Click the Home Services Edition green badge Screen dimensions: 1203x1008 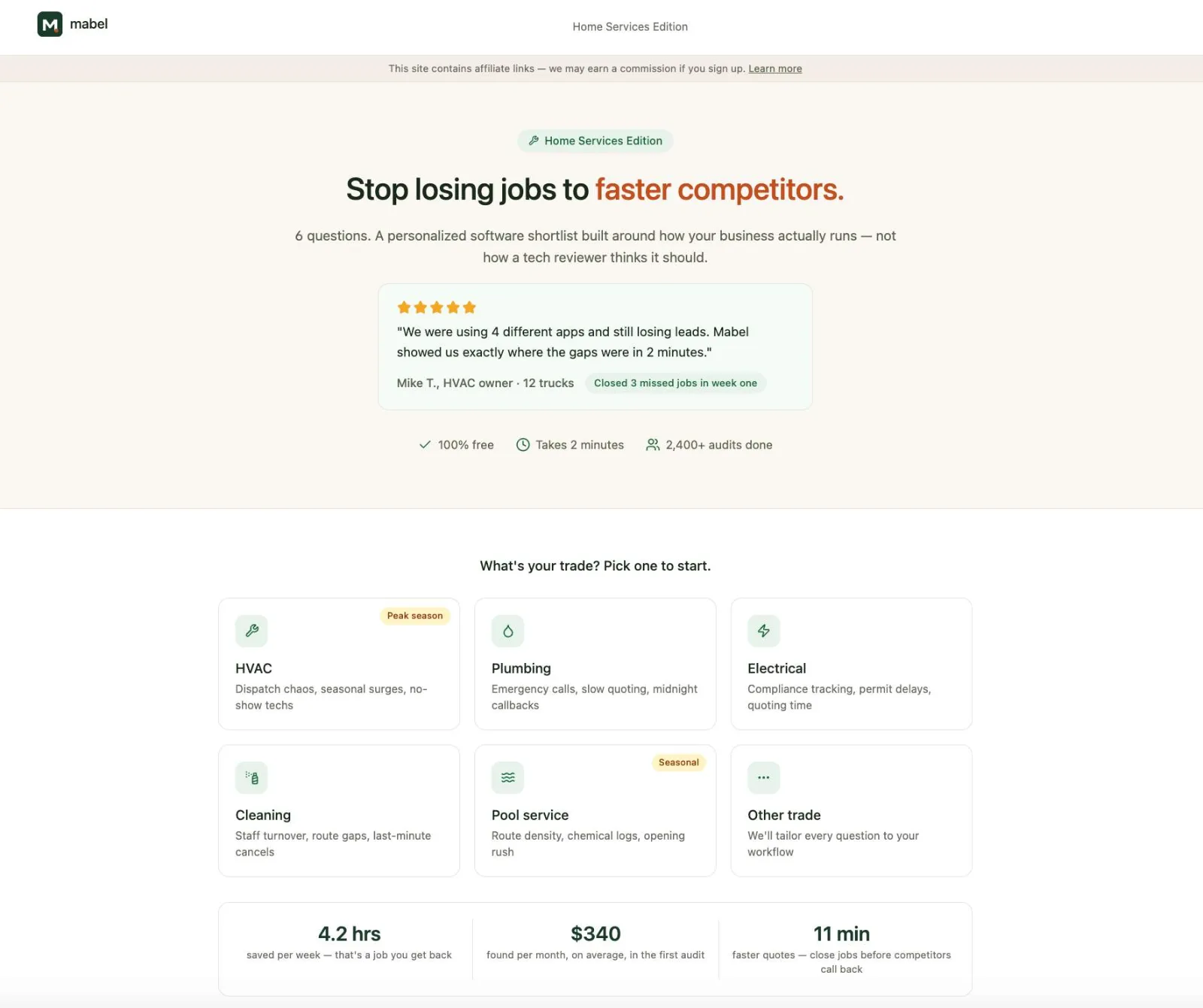click(x=595, y=141)
